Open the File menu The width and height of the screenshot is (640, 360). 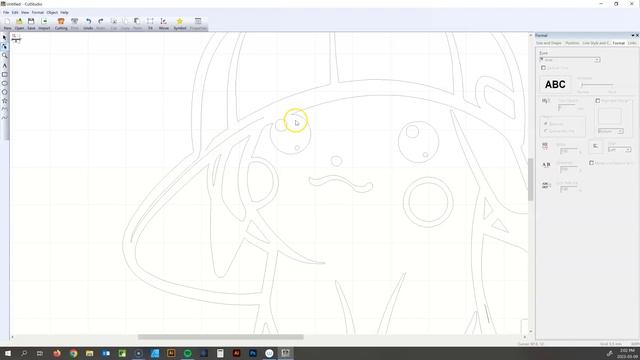click(6, 12)
